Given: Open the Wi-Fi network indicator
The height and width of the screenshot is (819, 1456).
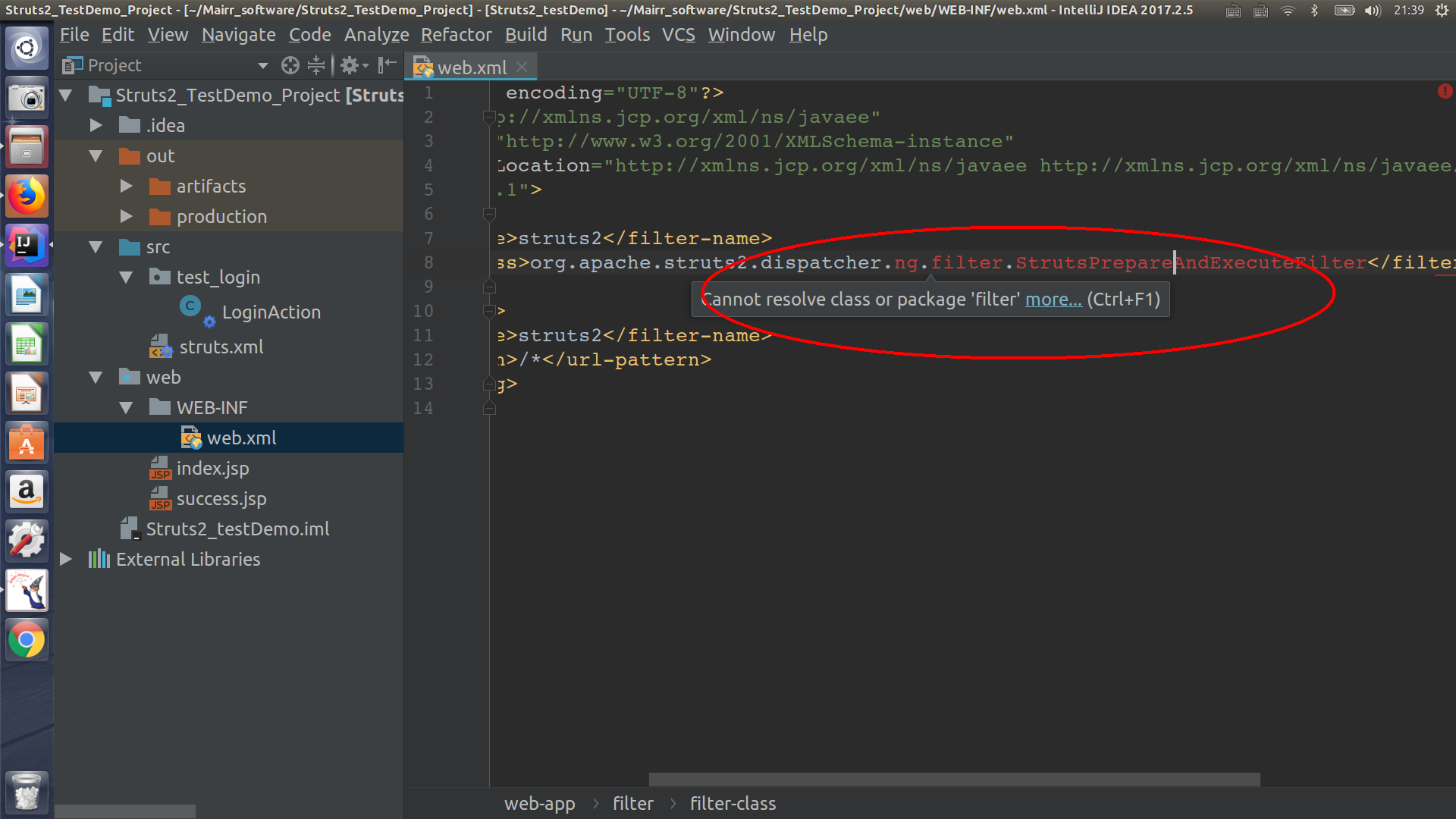Looking at the screenshot, I should (1288, 11).
